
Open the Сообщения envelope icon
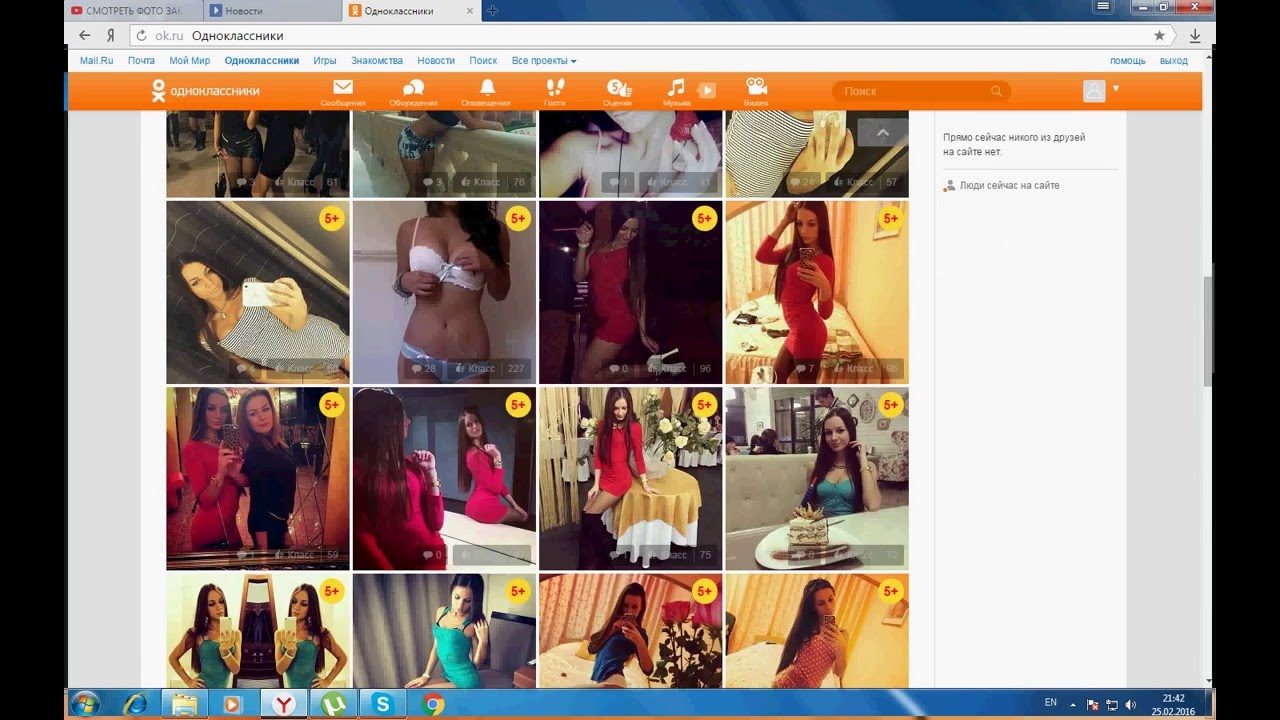(343, 87)
